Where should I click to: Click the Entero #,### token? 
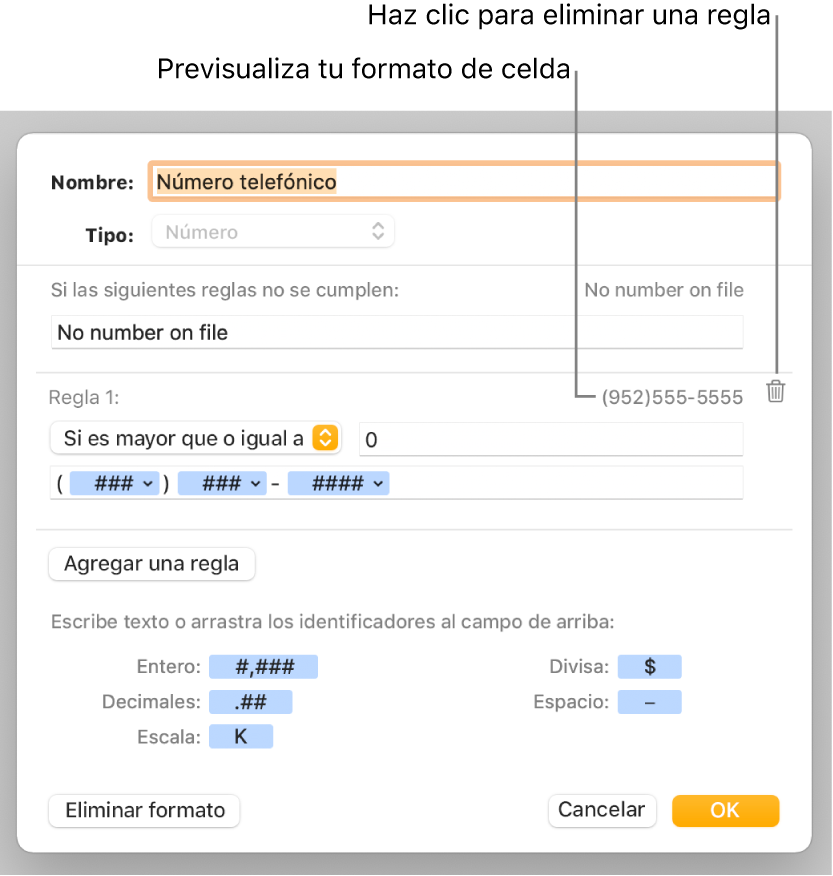261,667
